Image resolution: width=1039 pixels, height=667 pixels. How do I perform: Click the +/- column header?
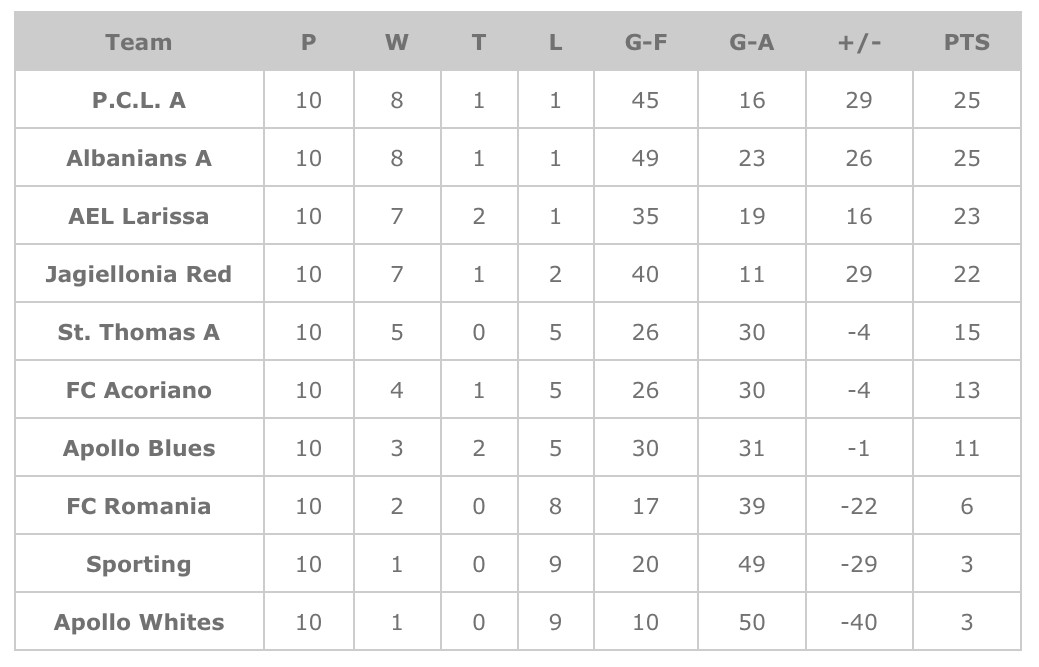click(859, 42)
